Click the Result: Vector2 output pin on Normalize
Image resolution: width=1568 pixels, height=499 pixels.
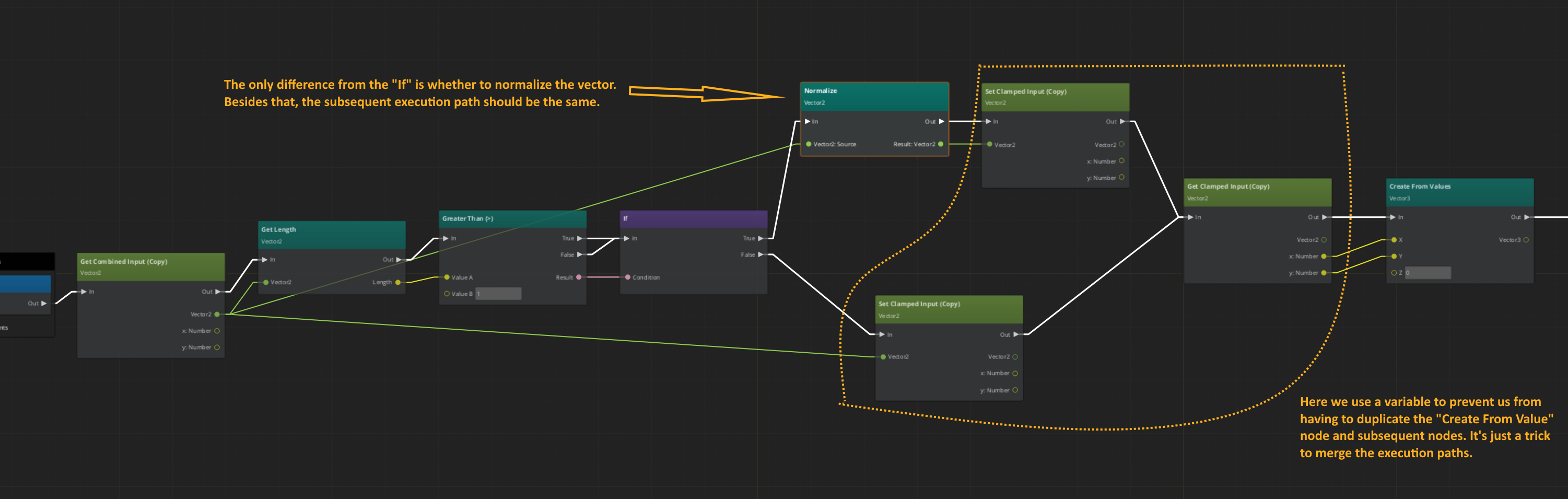pos(941,144)
